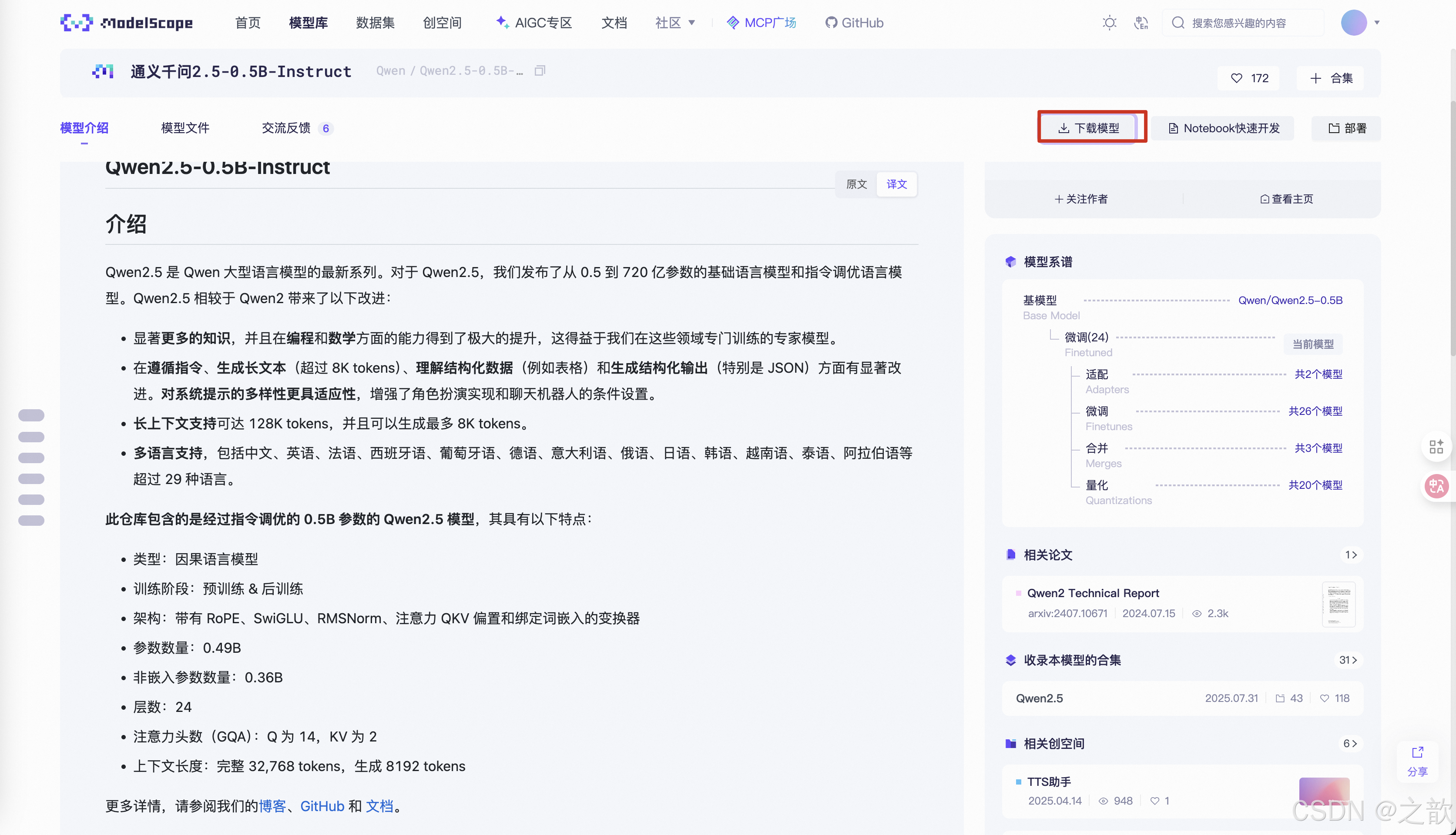This screenshot has width=1456, height=835.
Task: Click the MCP广场 diamond icon
Action: (x=733, y=22)
